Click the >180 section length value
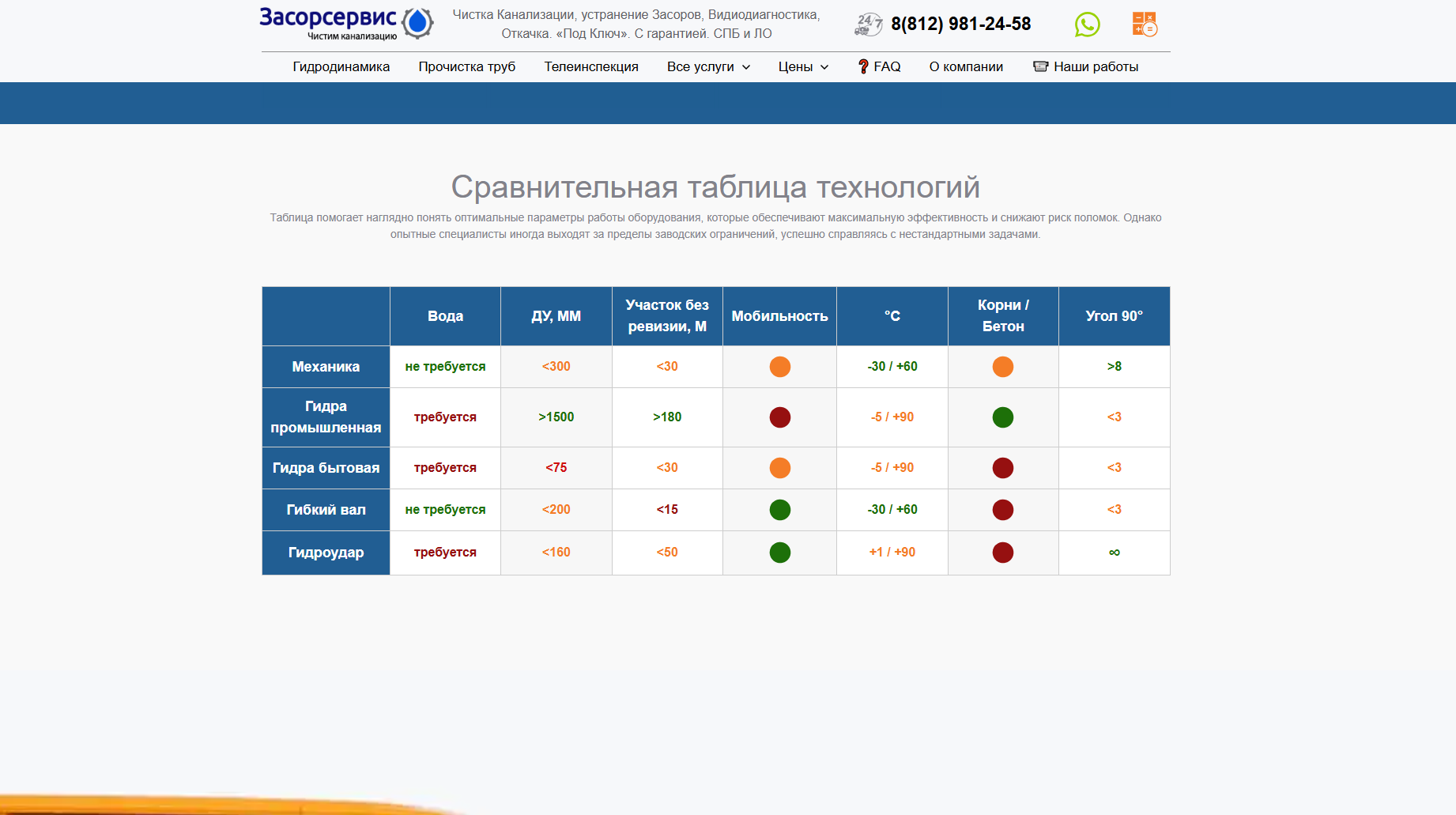 coord(667,417)
